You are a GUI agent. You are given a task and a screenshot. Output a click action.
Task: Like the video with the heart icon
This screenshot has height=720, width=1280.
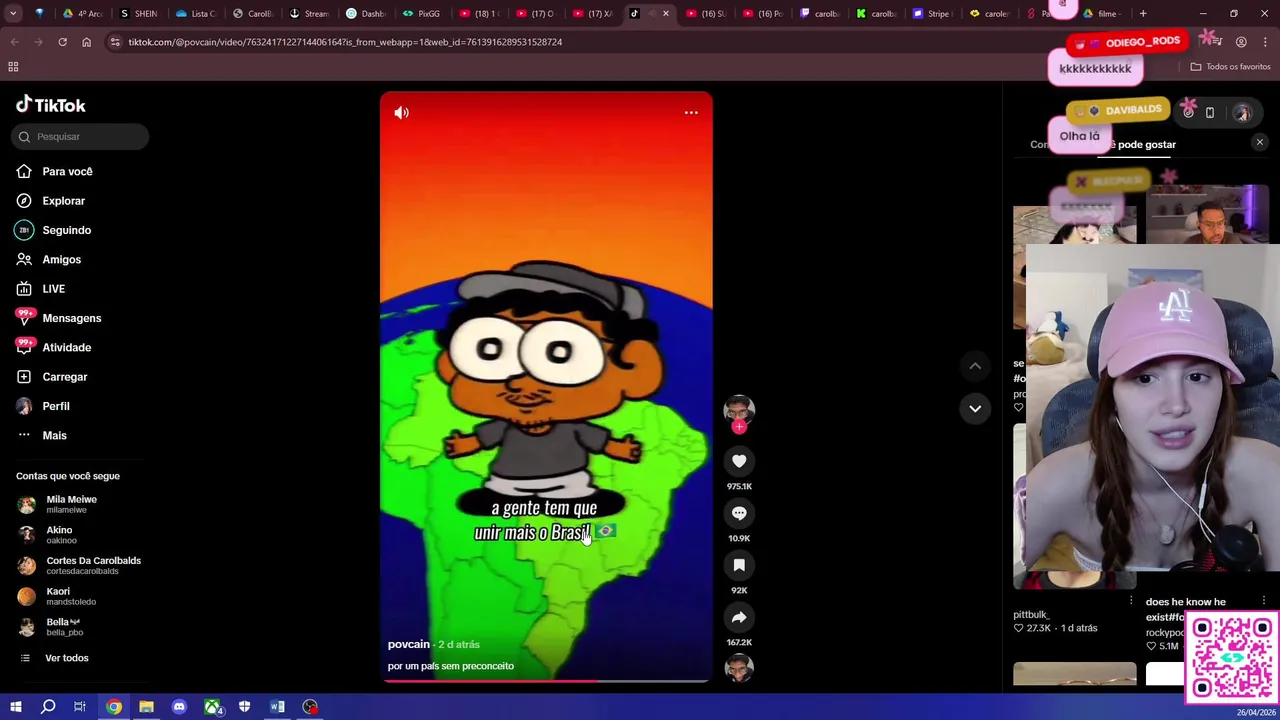[739, 461]
